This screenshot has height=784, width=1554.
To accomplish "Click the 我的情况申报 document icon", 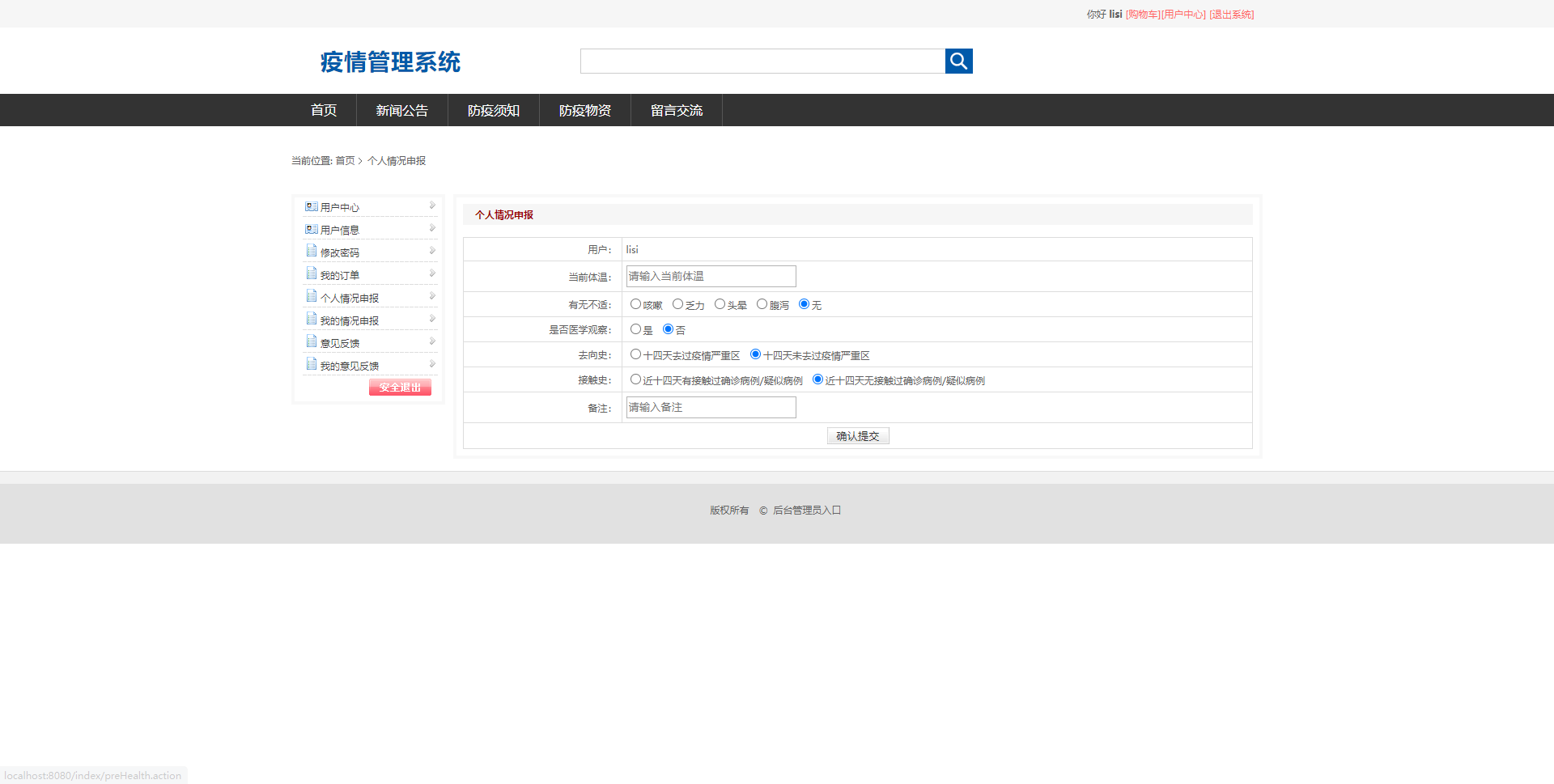I will point(312,319).
